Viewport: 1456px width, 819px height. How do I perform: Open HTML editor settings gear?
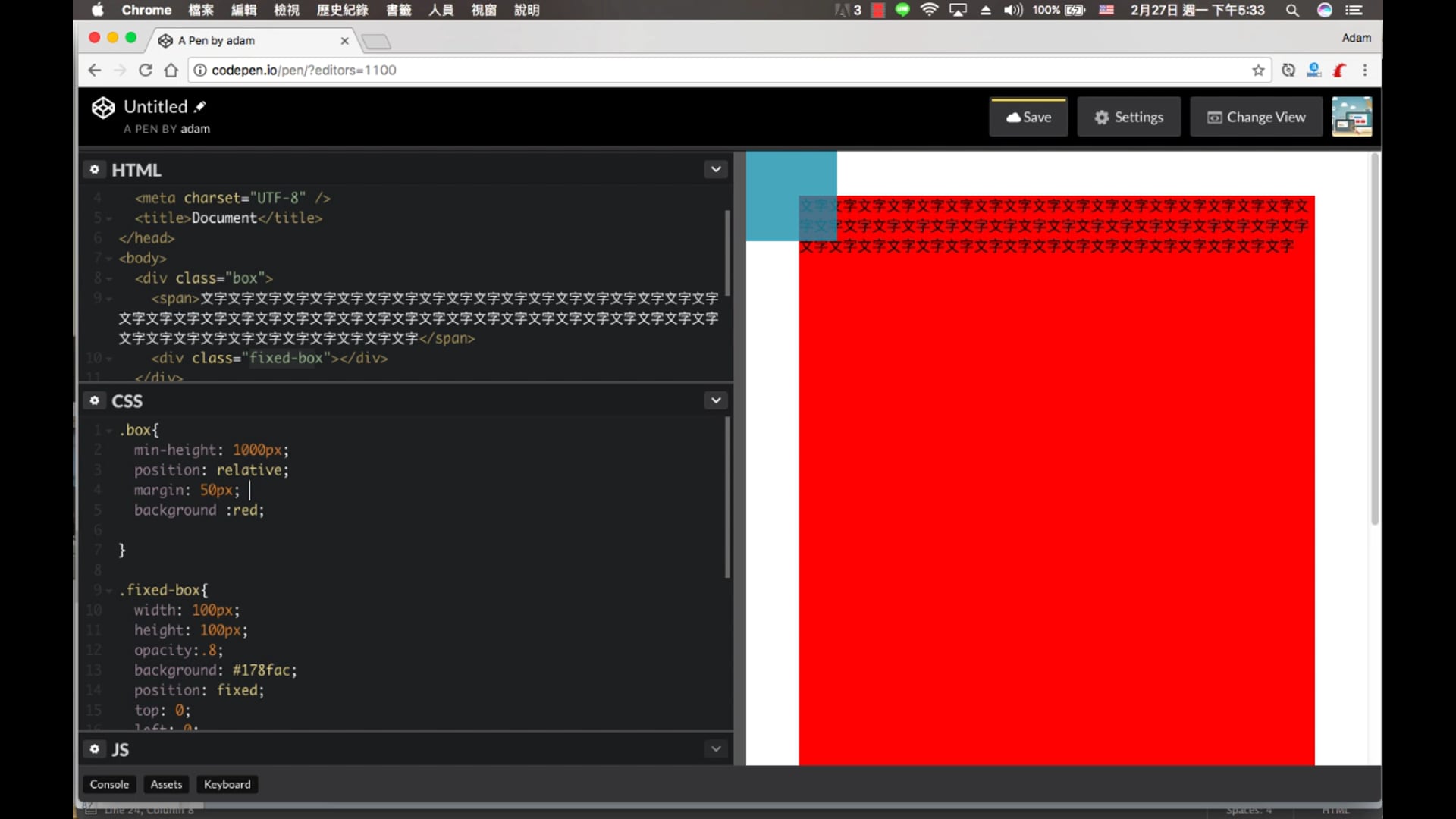[x=95, y=169]
